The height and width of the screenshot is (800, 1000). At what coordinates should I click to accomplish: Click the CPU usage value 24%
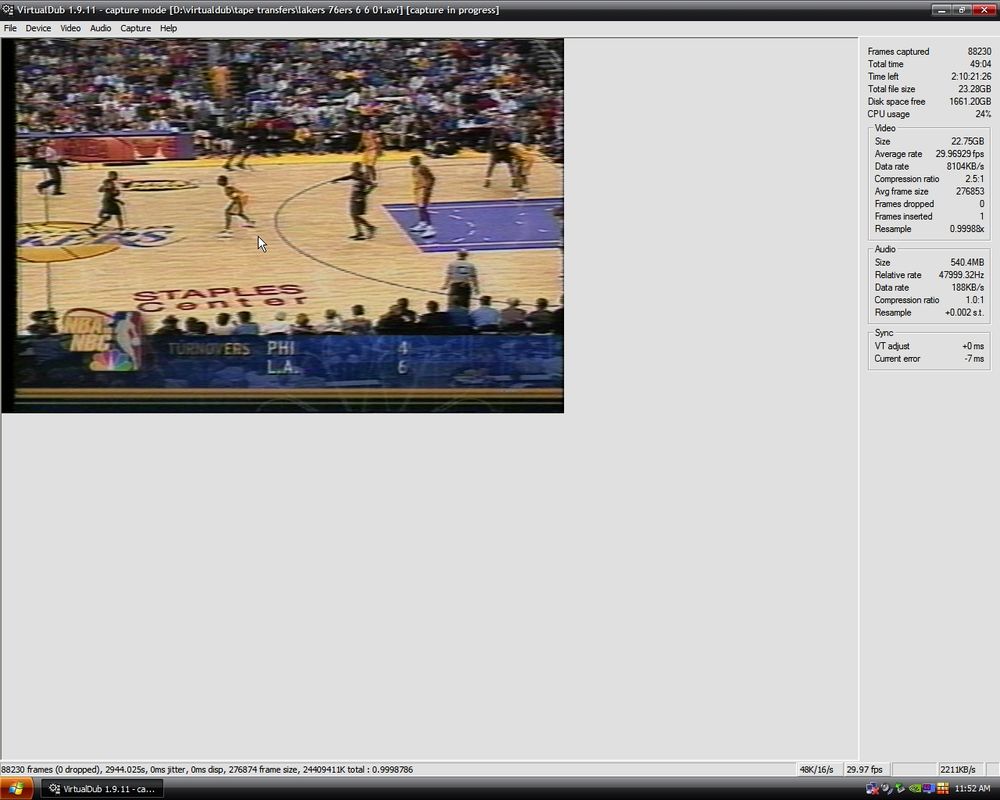coord(983,114)
